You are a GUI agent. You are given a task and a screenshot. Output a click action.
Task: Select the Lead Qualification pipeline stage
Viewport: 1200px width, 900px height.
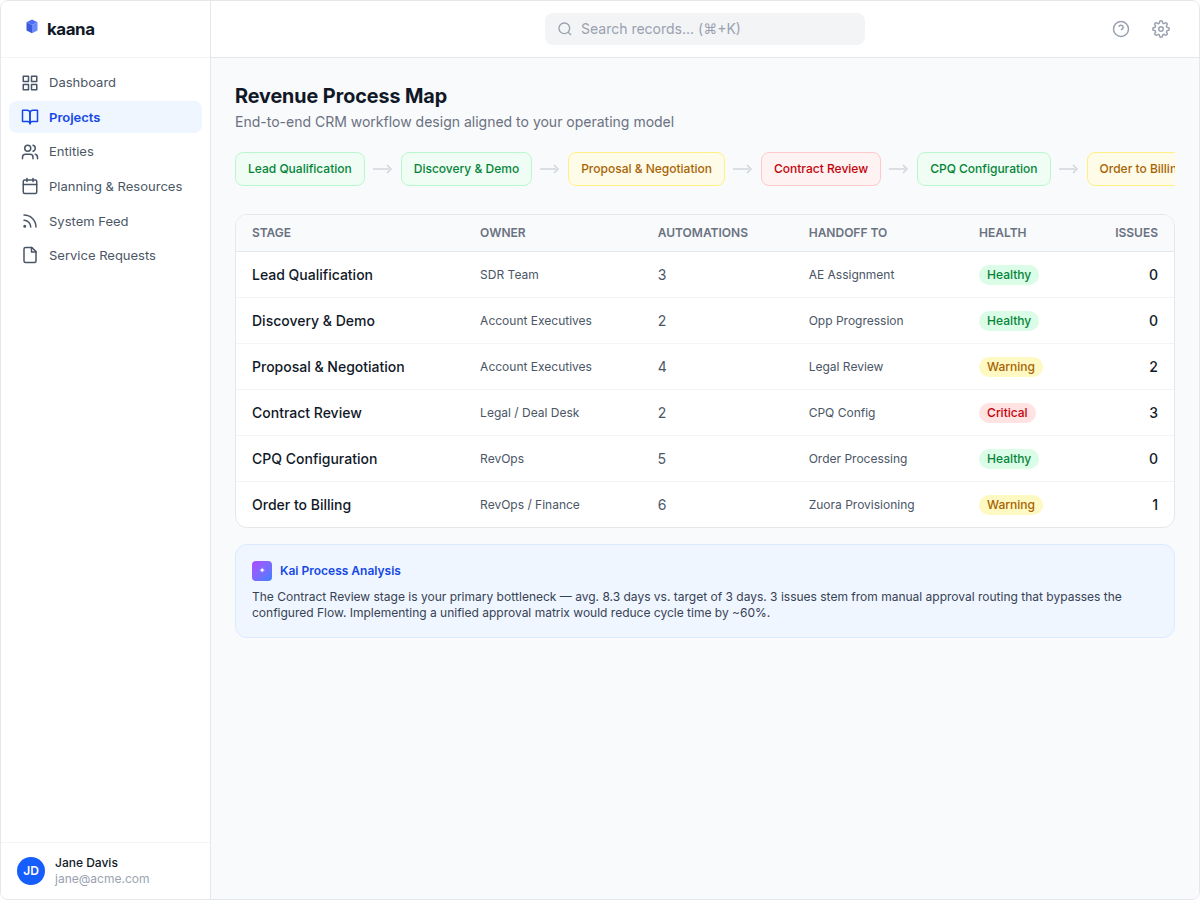[299, 169]
